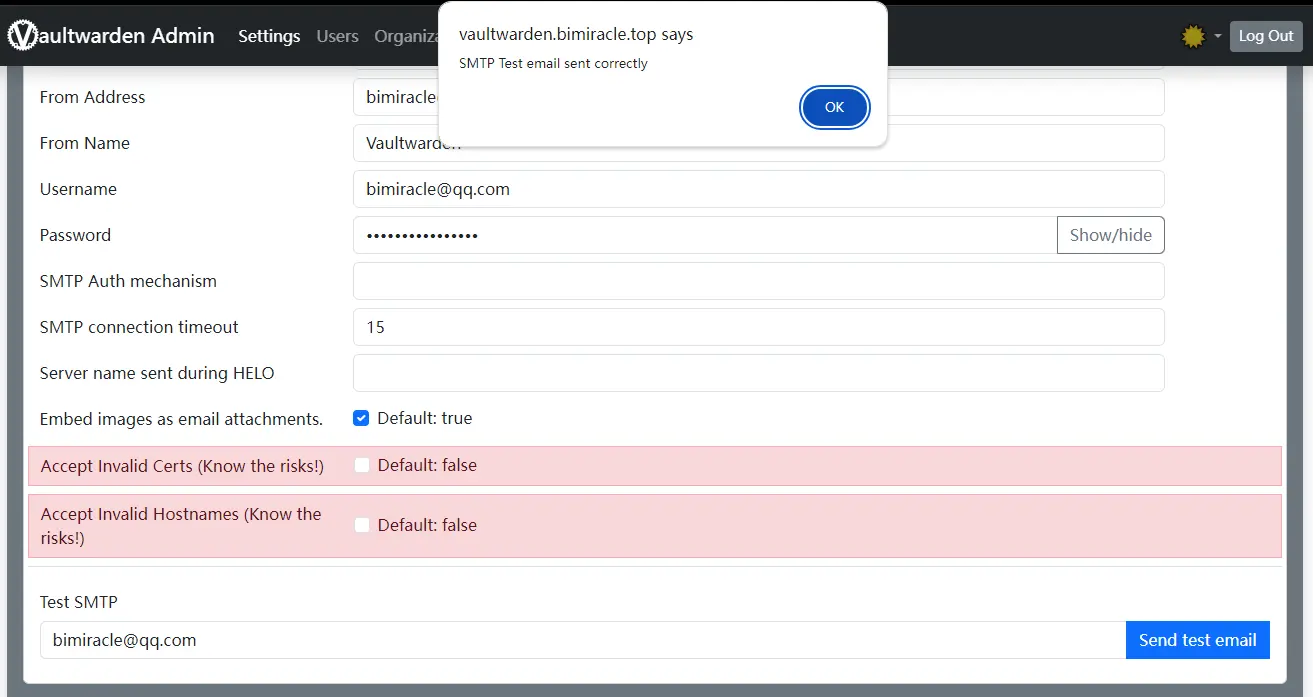The image size is (1313, 697).
Task: Expand the theme dropdown caret
Action: 1218,37
